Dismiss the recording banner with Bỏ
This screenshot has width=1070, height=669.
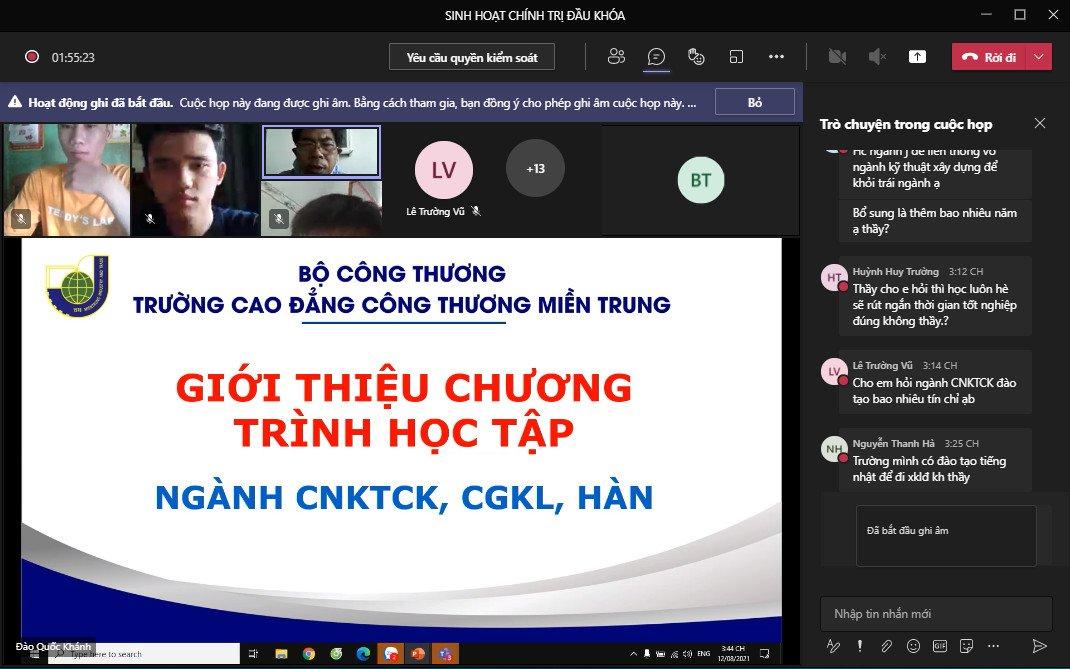(x=755, y=101)
